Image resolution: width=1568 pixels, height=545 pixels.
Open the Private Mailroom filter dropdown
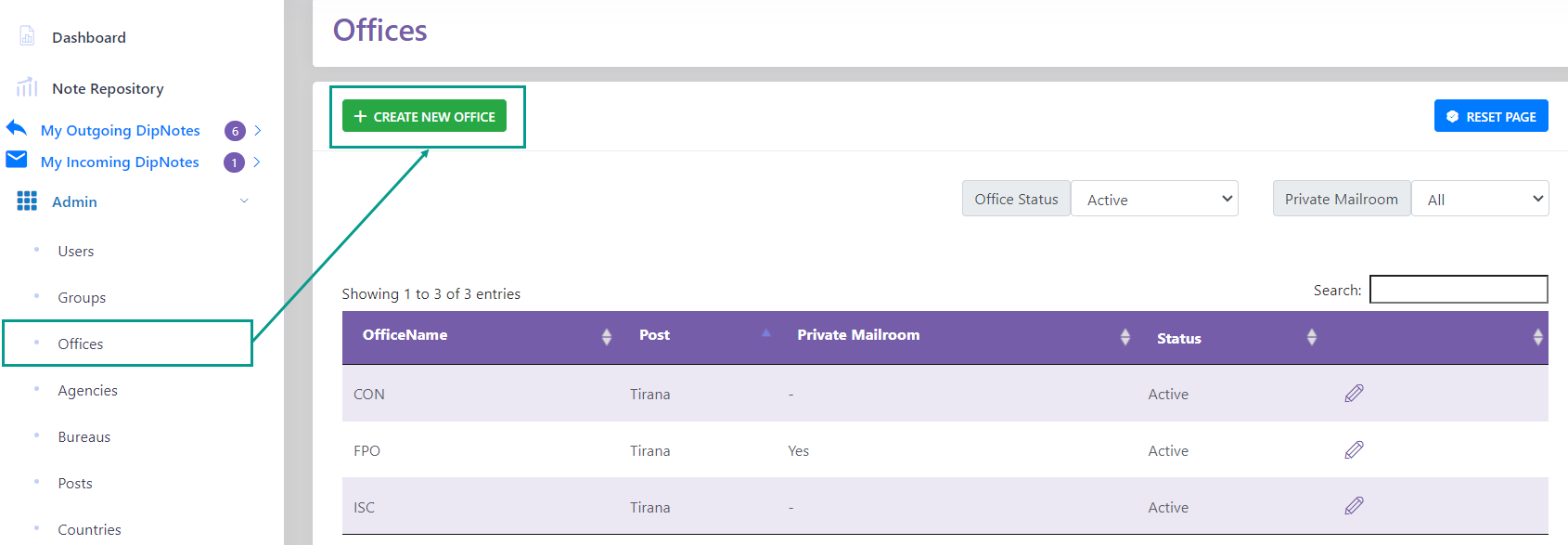tap(1480, 199)
